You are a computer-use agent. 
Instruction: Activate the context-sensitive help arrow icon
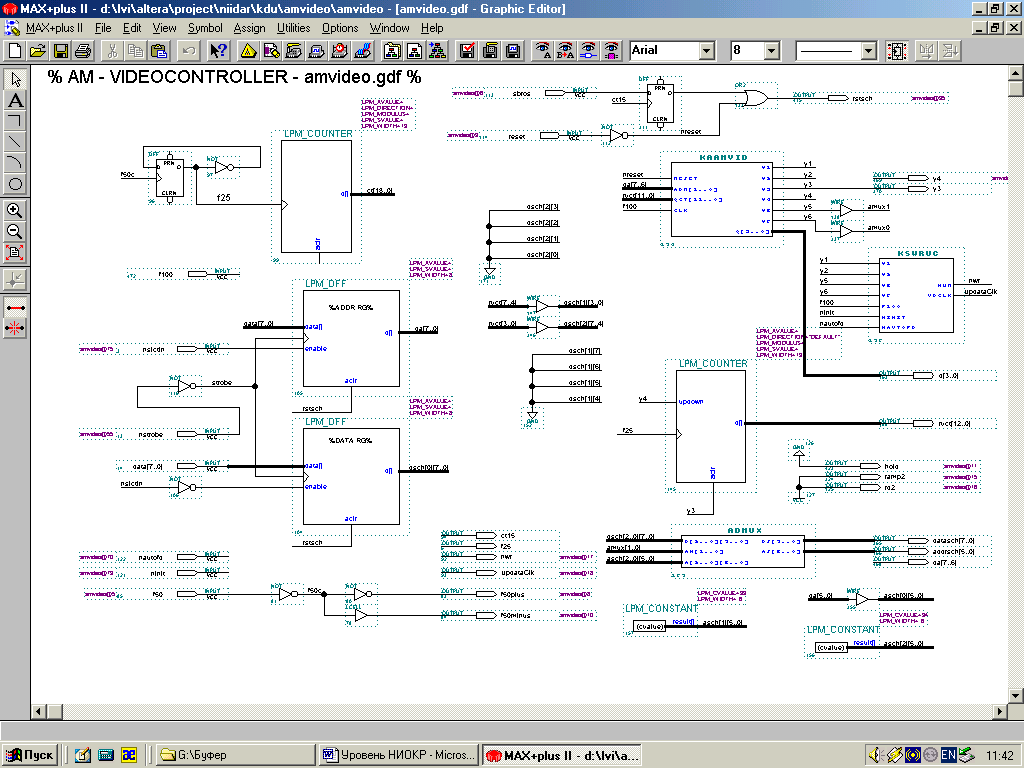[218, 50]
